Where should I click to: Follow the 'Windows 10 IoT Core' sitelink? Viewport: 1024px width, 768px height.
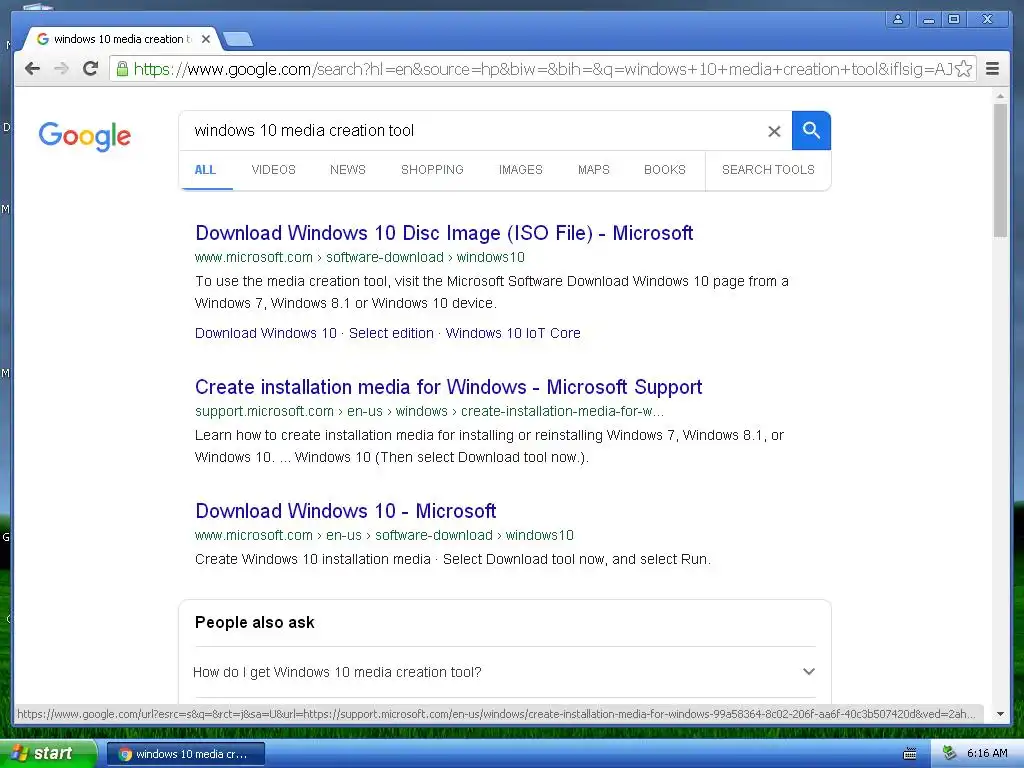513,333
